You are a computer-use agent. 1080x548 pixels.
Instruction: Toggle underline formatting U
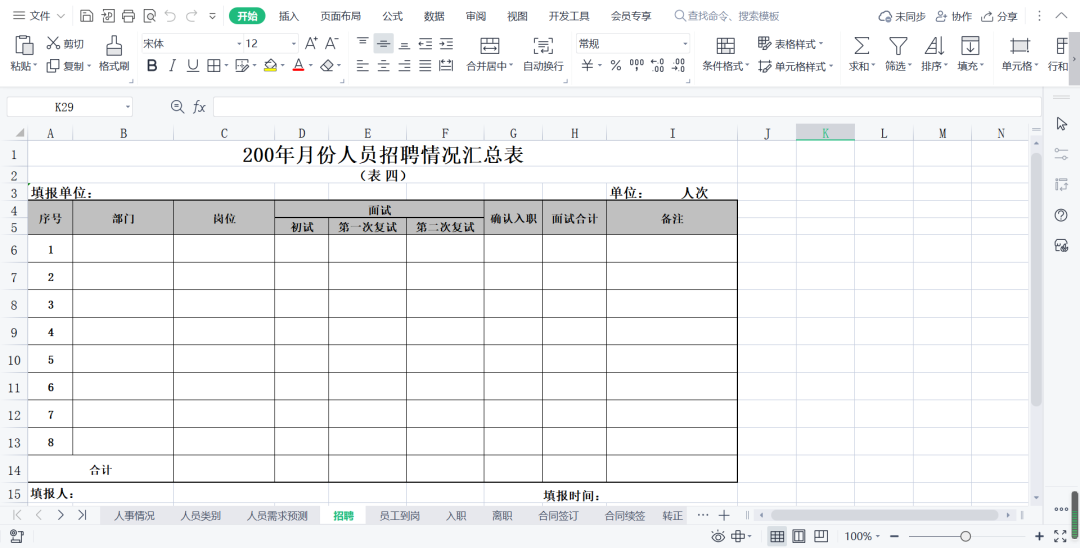193,65
